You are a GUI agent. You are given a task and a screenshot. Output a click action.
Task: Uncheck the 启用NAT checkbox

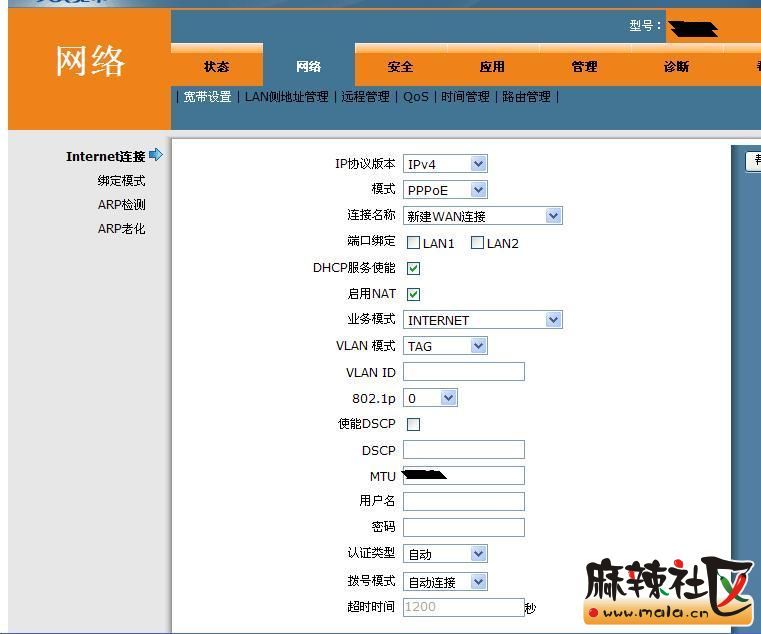click(413, 294)
